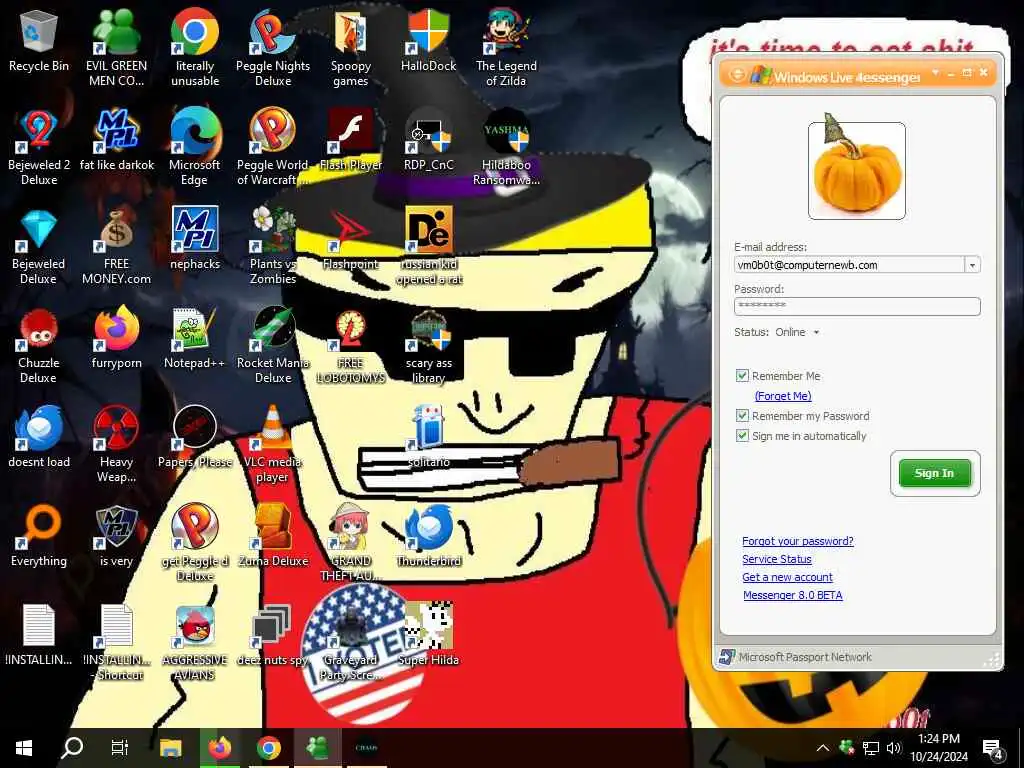Viewport: 1024px width, 768px height.
Task: Launch HalloDock shortcut
Action: [428, 40]
